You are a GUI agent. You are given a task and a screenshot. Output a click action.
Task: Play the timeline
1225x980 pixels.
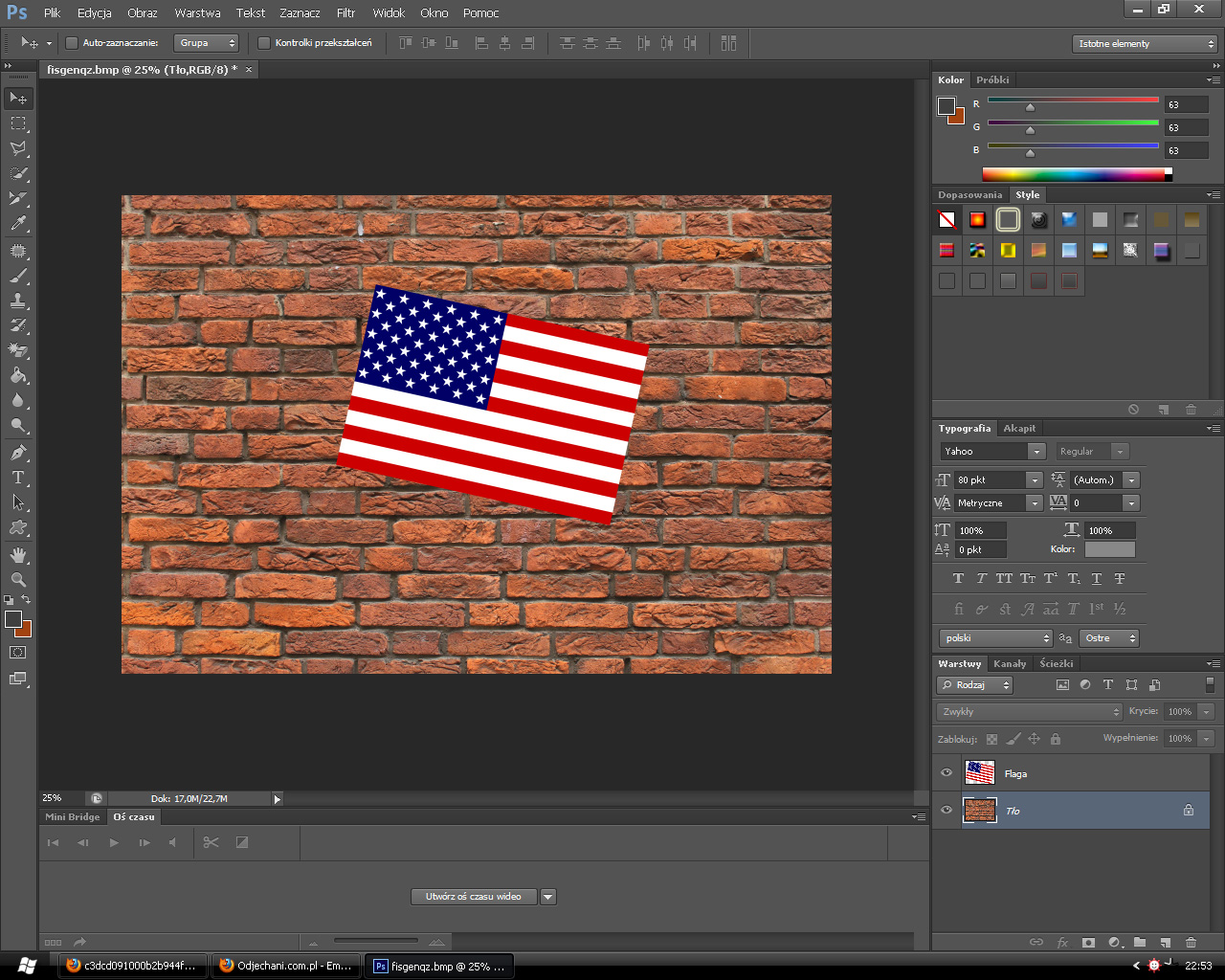(114, 842)
